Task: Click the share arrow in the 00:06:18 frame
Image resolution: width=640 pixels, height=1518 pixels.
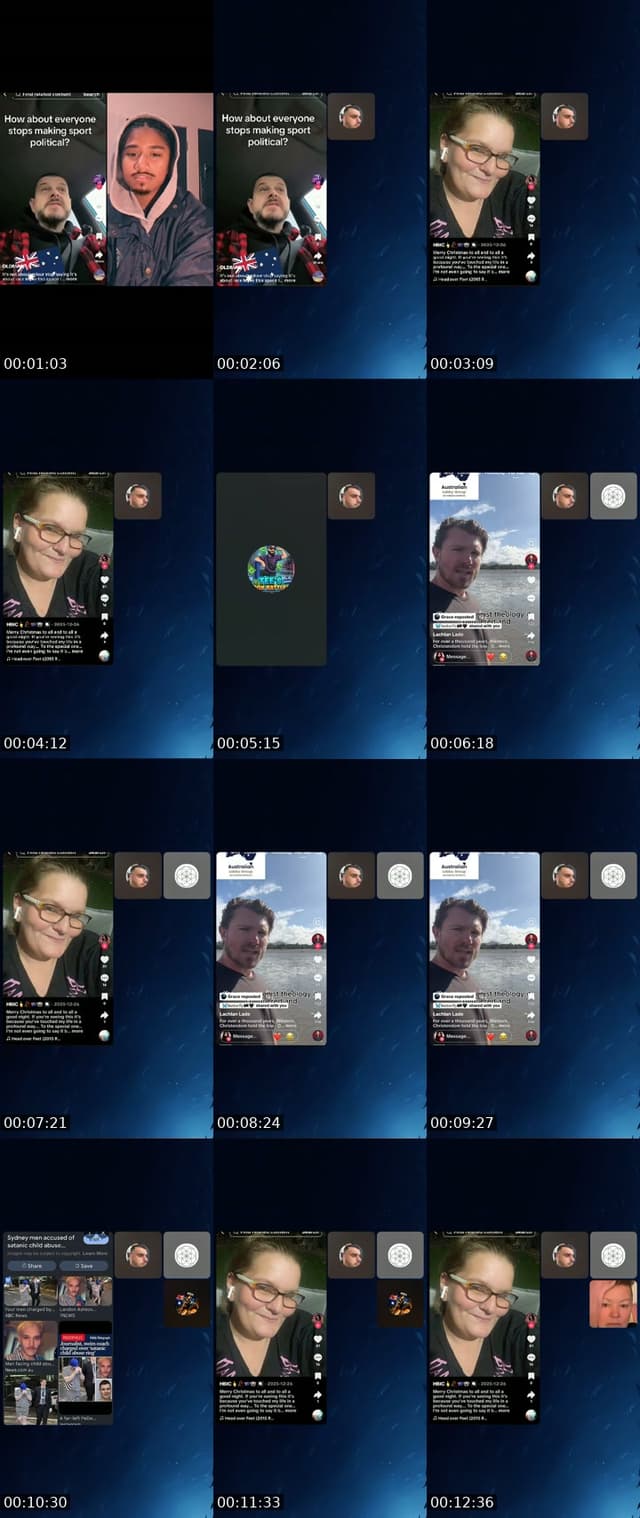Action: click(531, 636)
